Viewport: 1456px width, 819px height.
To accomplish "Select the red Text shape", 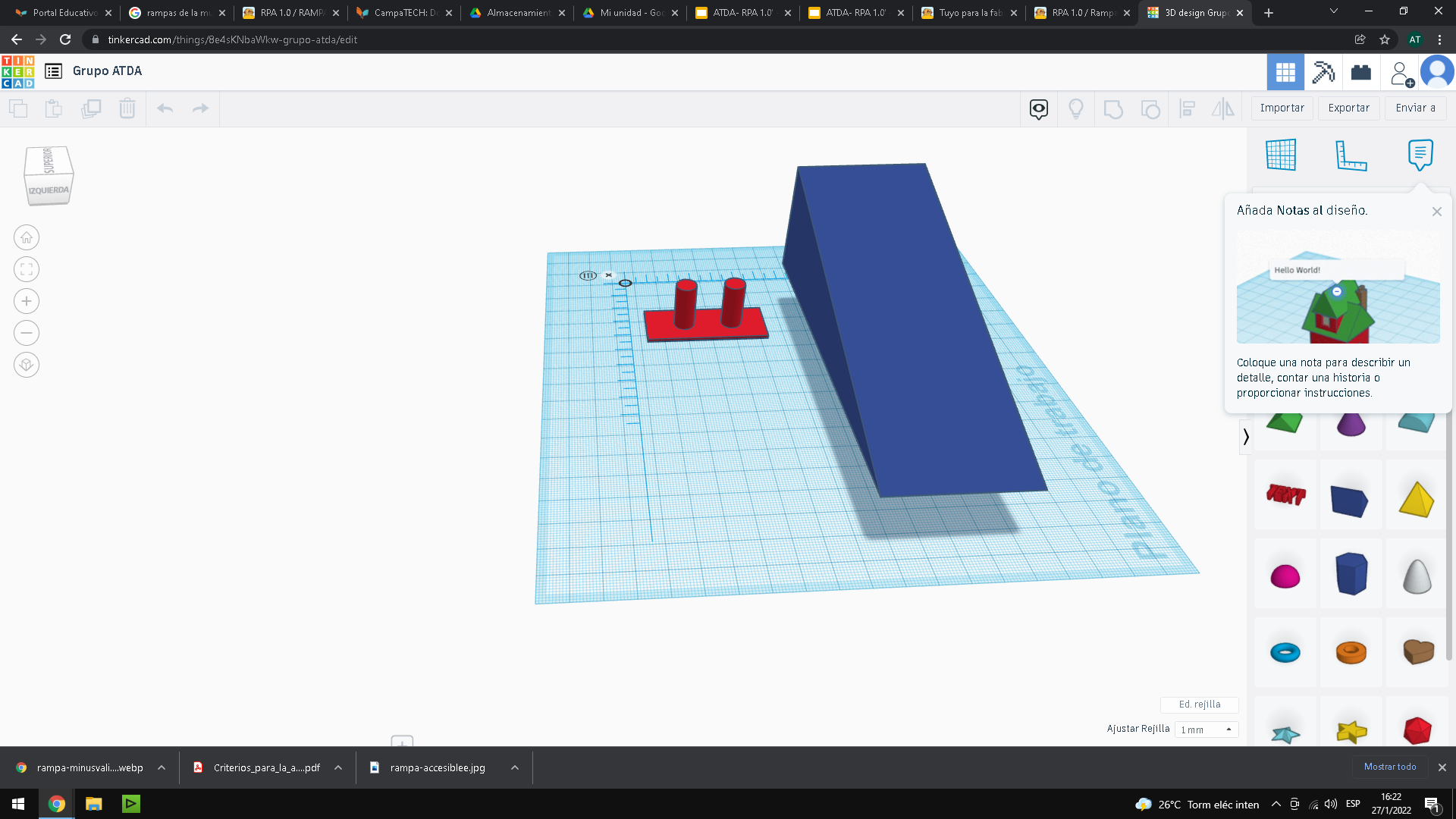I will (x=1285, y=495).
